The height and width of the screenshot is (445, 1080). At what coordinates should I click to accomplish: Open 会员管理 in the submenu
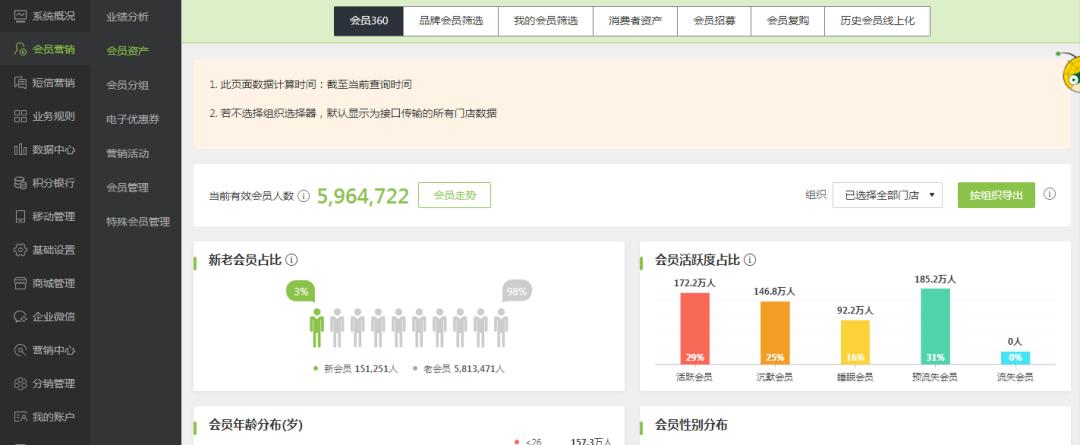click(127, 187)
